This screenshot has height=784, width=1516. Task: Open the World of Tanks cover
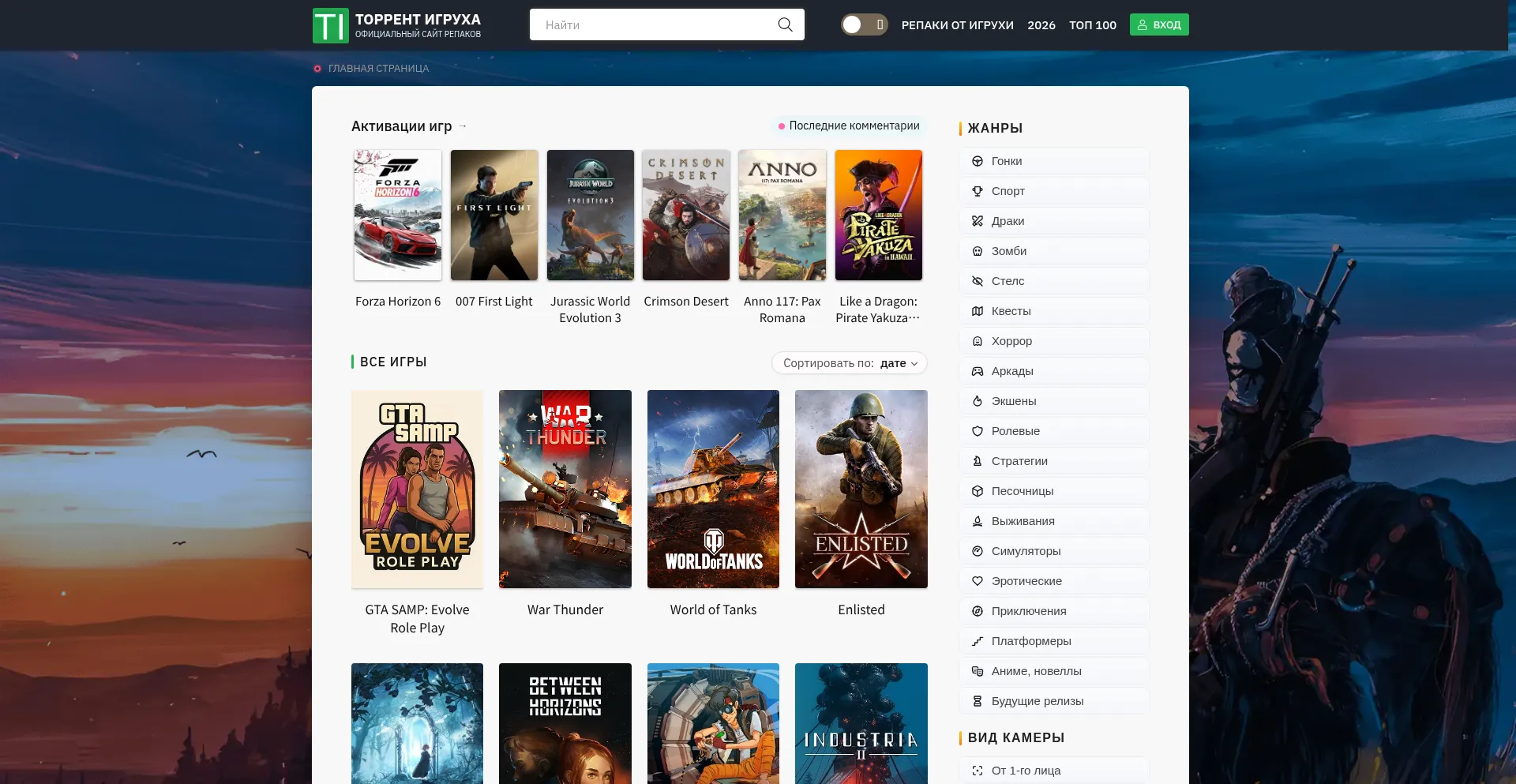pyautogui.click(x=713, y=489)
